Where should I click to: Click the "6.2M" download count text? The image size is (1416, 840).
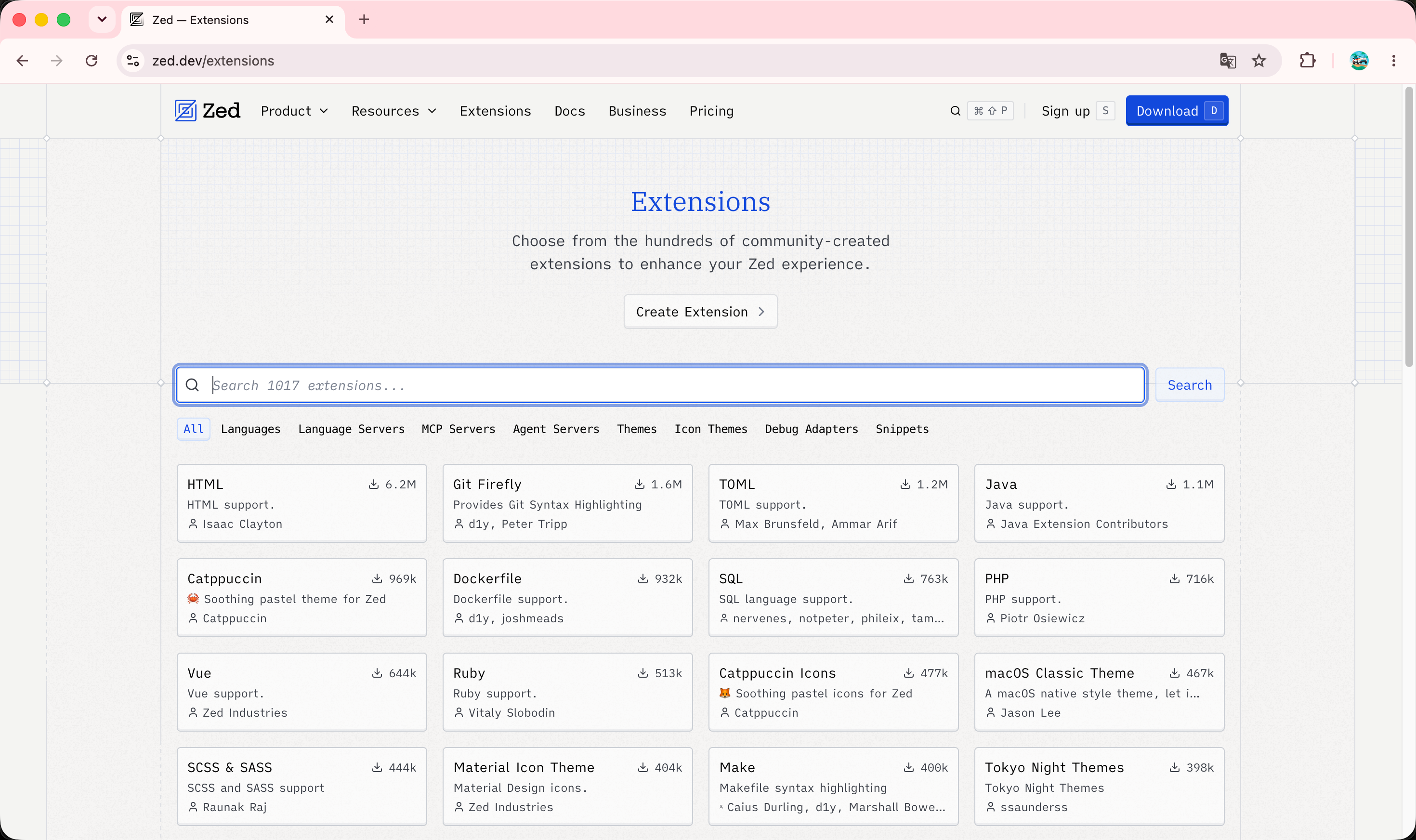pyautogui.click(x=400, y=484)
